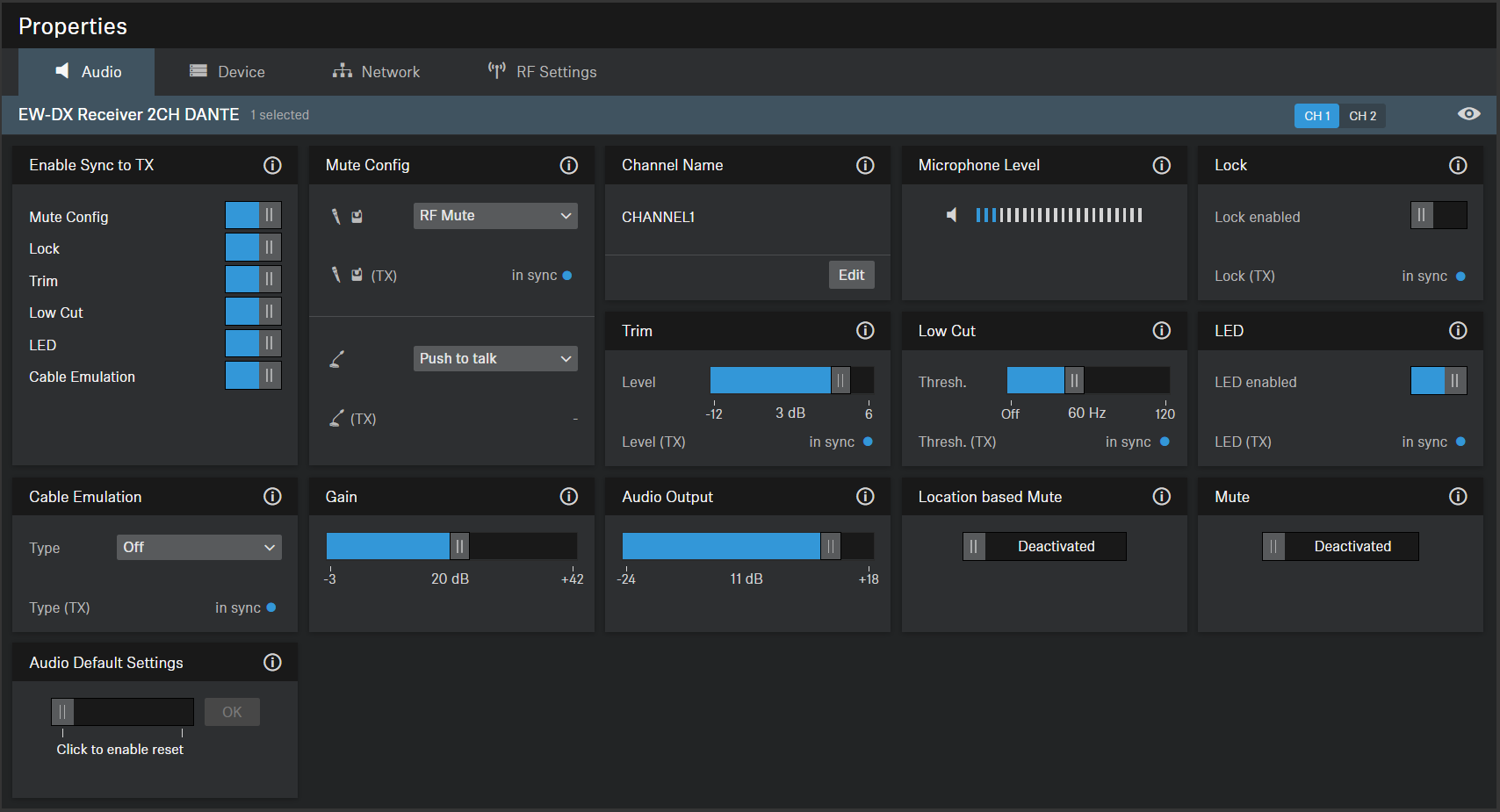
Task: Expand the Push to talk dropdown
Action: (x=495, y=358)
